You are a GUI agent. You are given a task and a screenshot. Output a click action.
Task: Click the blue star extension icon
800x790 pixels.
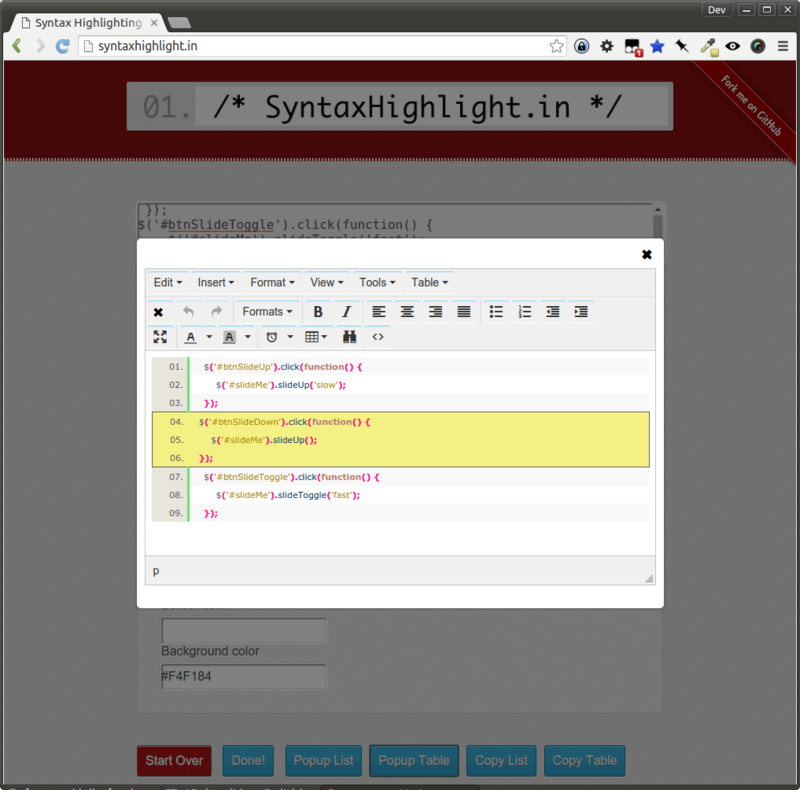coord(657,46)
